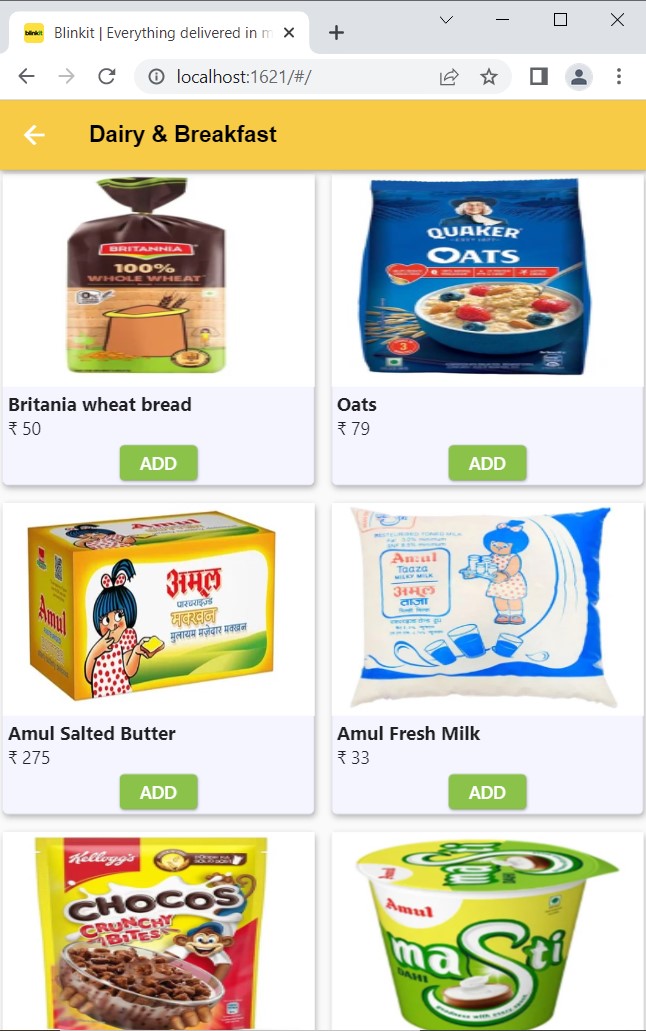Open Chrome three-dot menu

pyautogui.click(x=618, y=76)
